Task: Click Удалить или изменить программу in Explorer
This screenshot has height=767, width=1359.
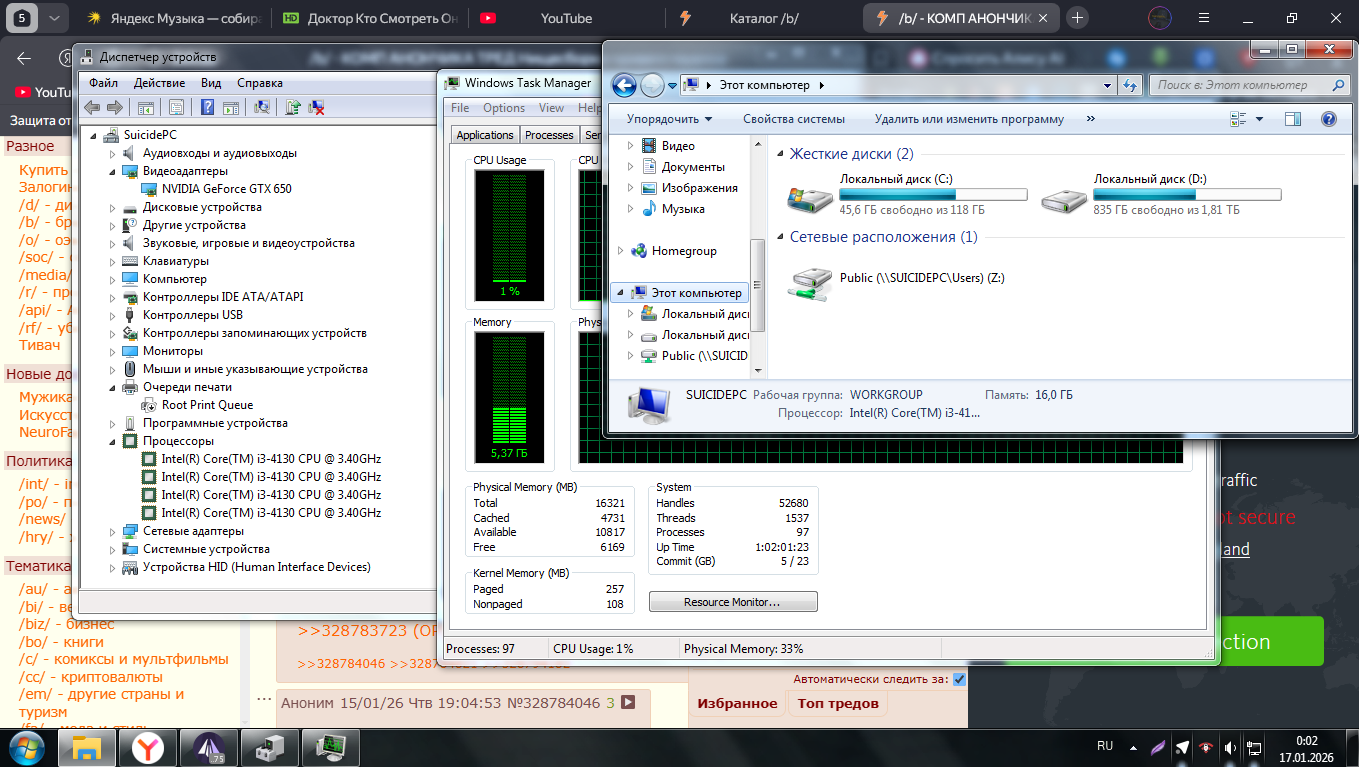Action: (969, 119)
